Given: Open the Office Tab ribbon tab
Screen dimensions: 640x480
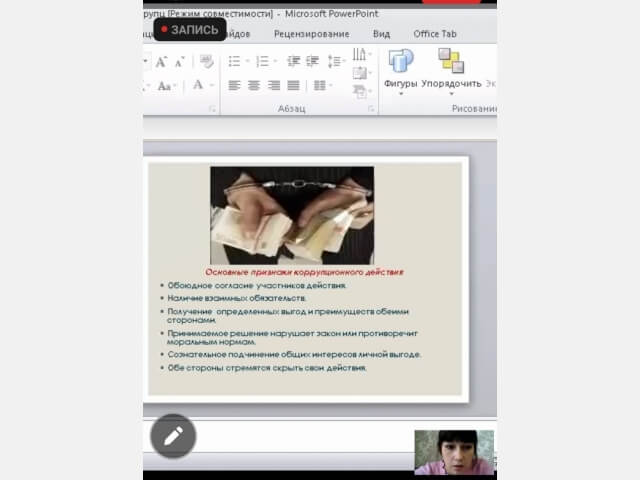Looking at the screenshot, I should [x=435, y=34].
